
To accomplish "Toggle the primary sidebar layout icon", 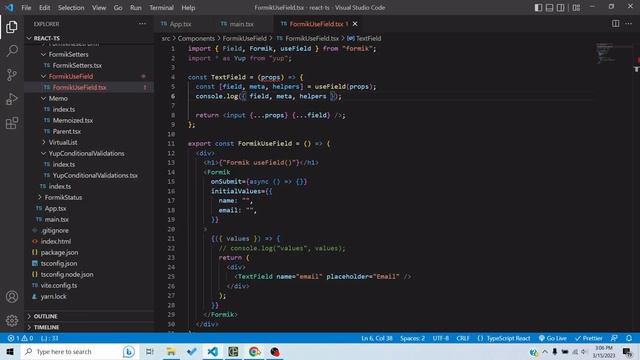I will 538,7.
